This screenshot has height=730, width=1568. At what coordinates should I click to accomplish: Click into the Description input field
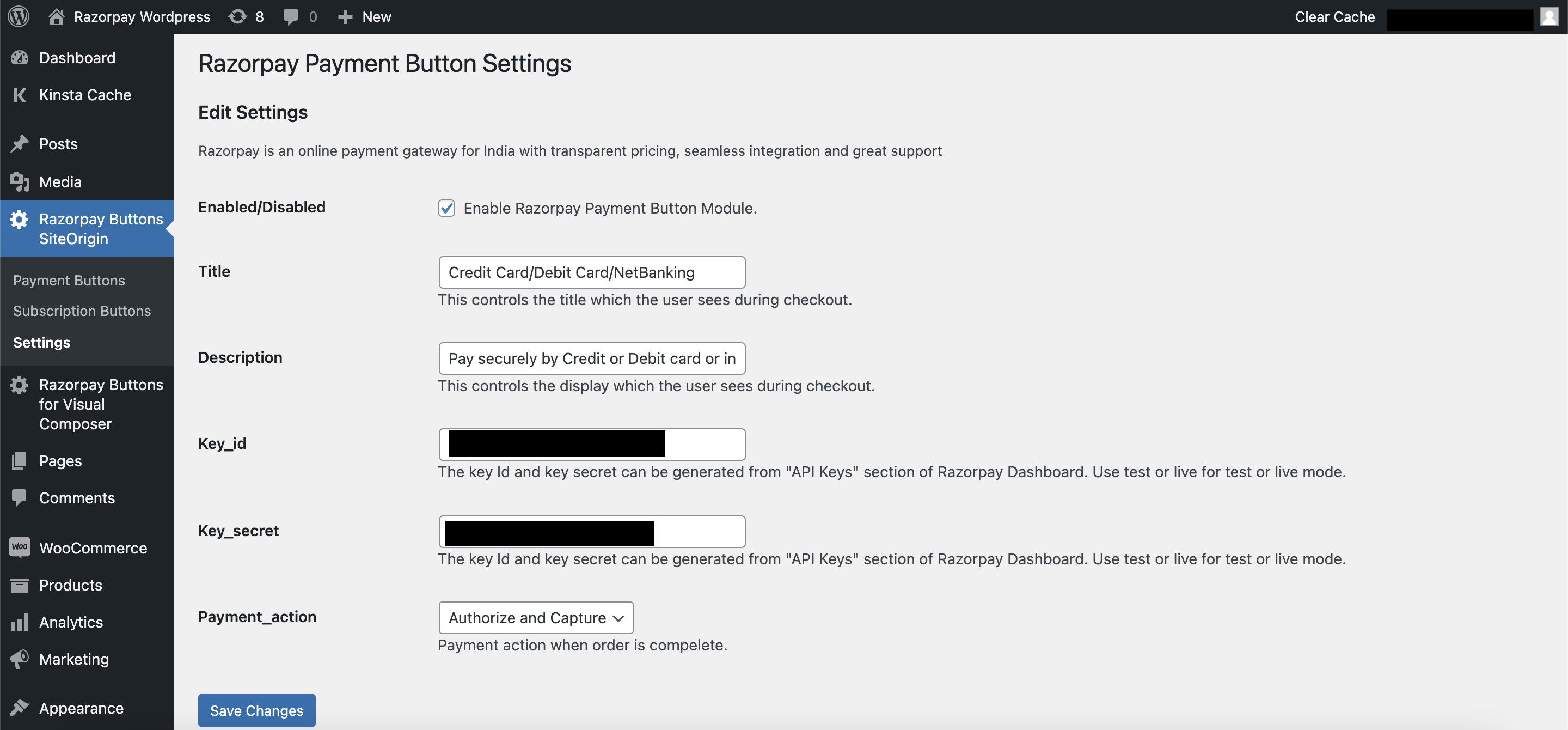592,358
